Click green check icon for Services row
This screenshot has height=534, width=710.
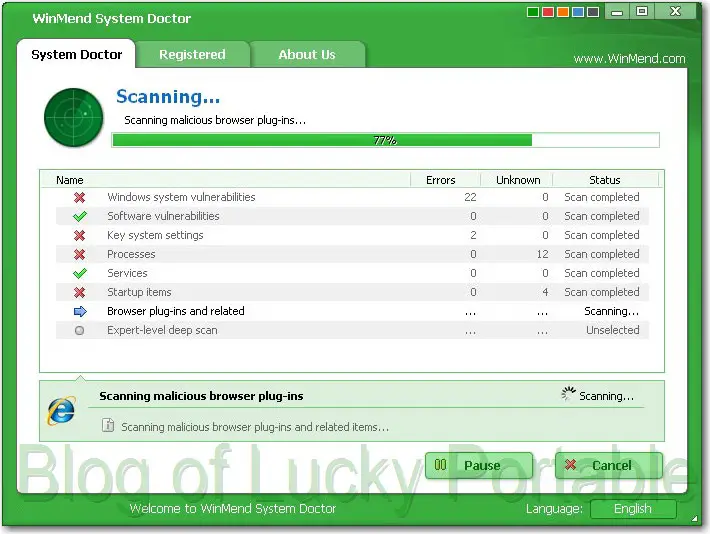pos(80,274)
